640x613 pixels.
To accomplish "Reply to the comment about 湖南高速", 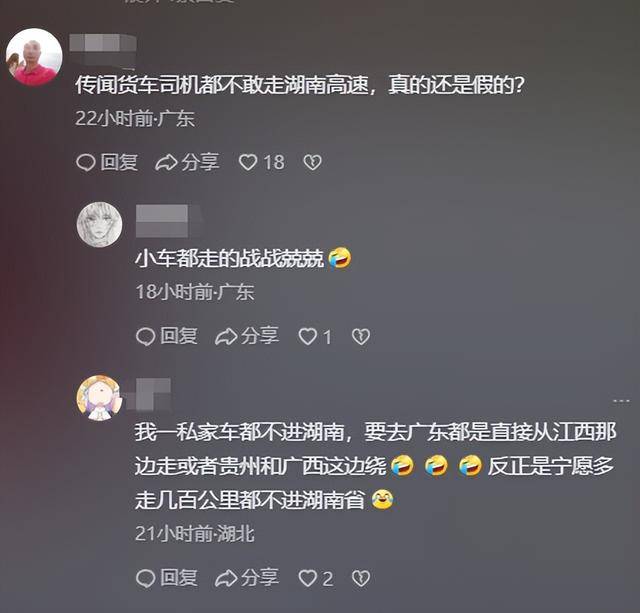I will (107, 162).
